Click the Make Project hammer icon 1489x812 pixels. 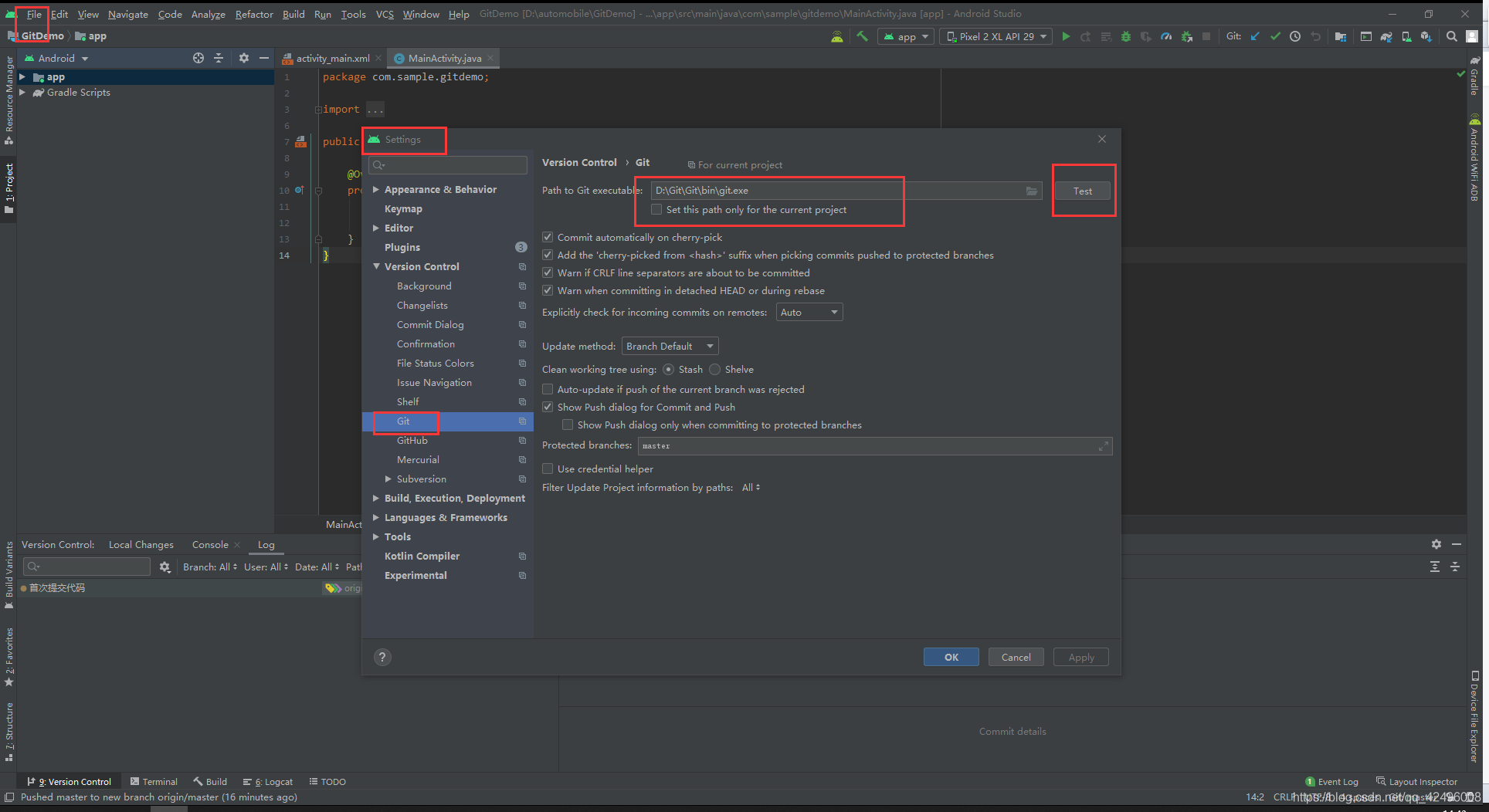pyautogui.click(x=862, y=36)
